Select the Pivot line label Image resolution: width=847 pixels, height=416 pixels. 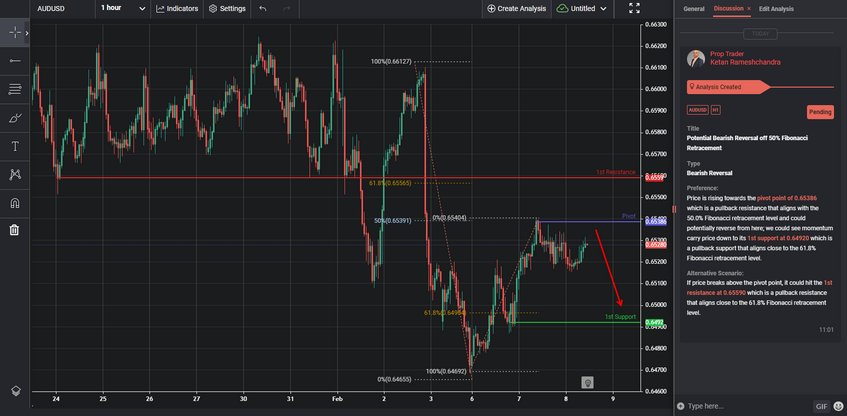tap(628, 216)
